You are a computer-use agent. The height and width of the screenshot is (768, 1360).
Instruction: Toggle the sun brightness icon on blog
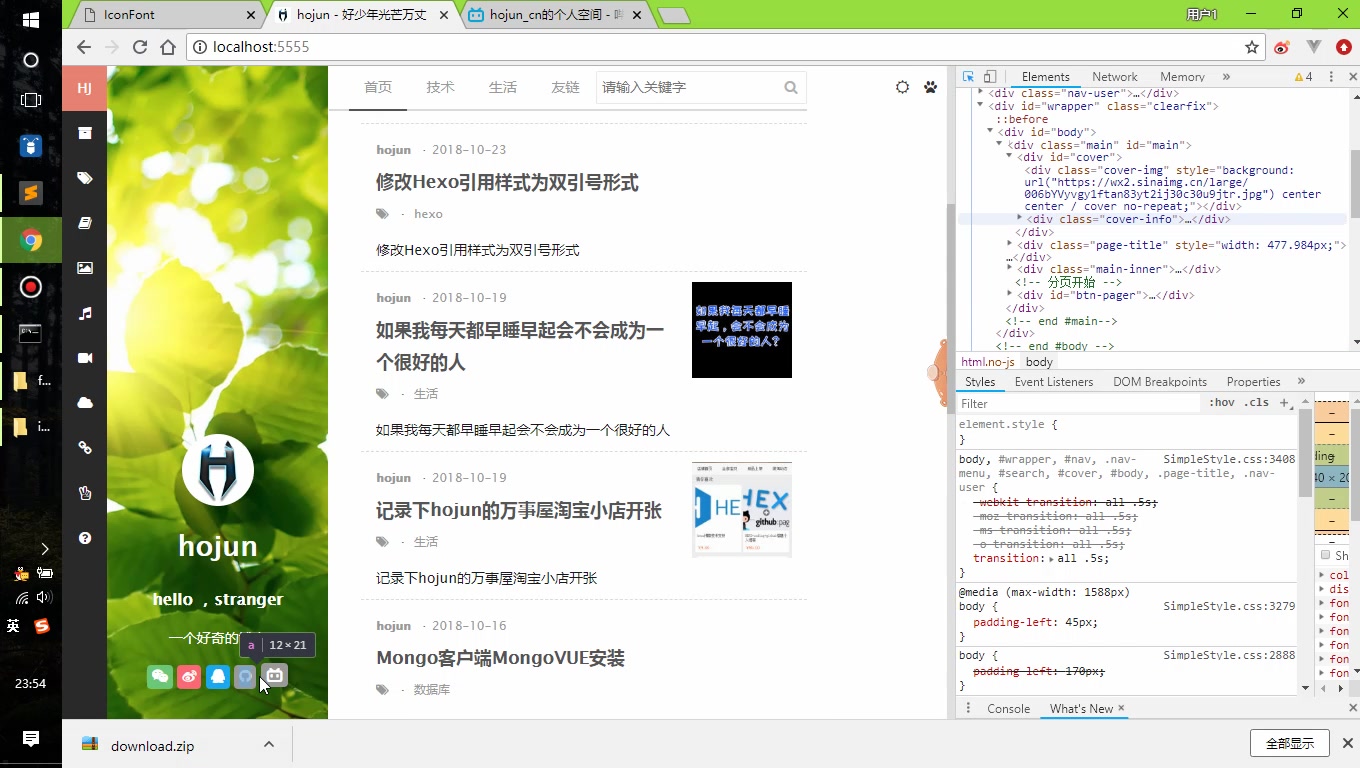902,87
